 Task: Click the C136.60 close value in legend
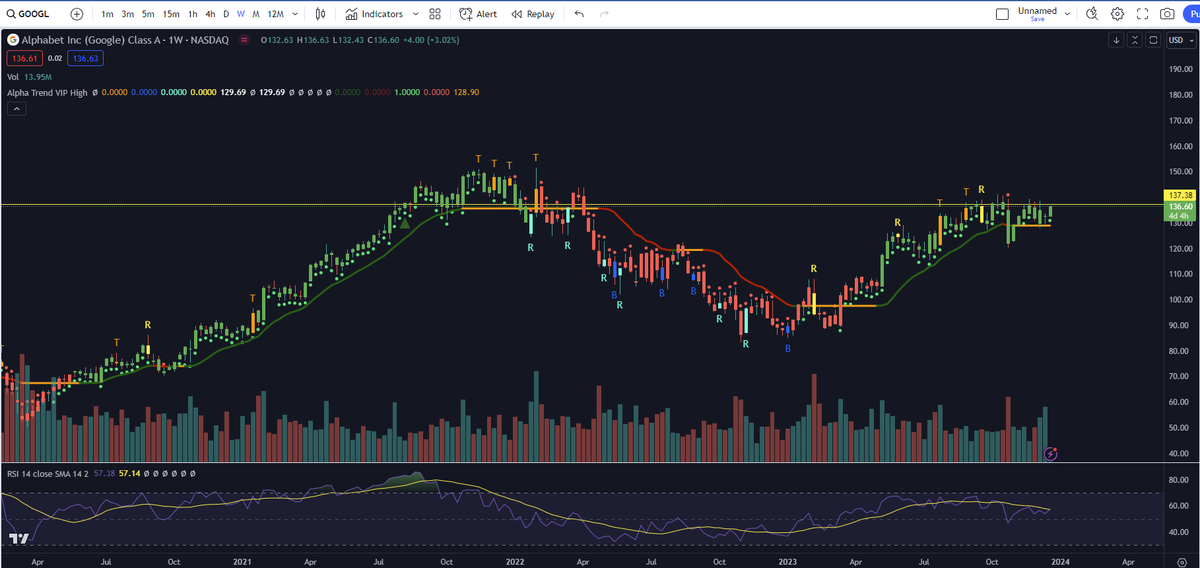(385, 40)
